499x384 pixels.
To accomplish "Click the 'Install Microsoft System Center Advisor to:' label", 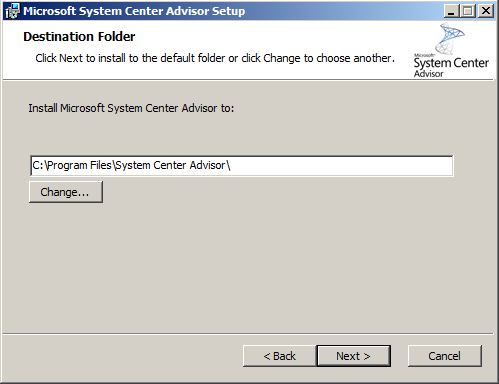I will (131, 108).
